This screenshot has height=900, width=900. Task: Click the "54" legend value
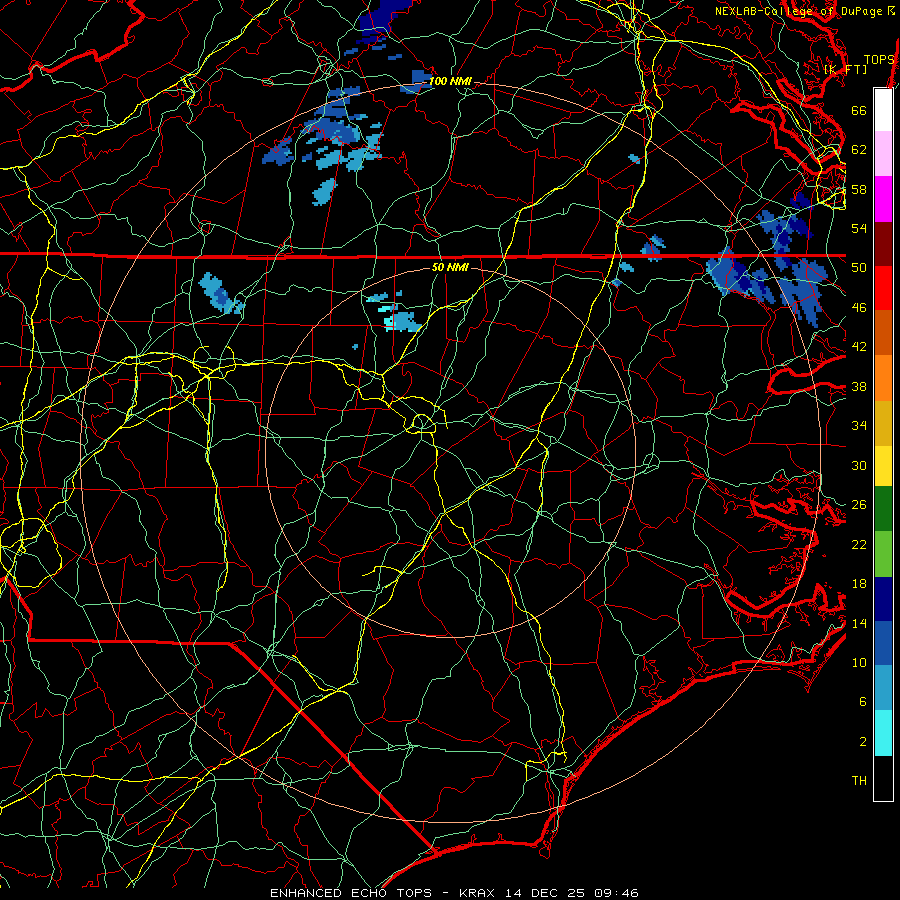click(x=859, y=228)
